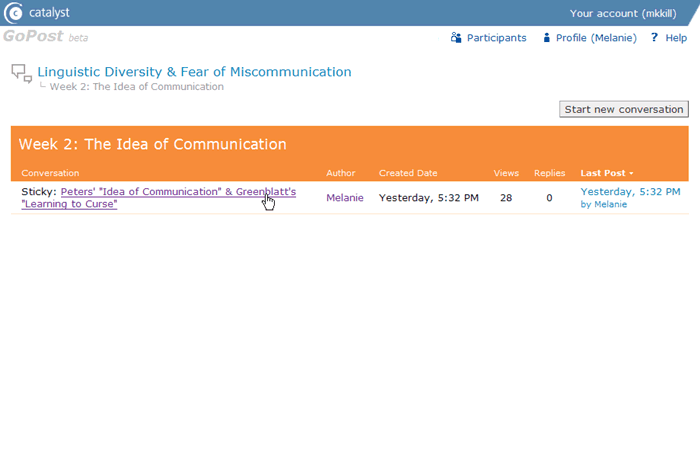Click the Profile person icon
This screenshot has width=700, height=457.
pyautogui.click(x=546, y=38)
